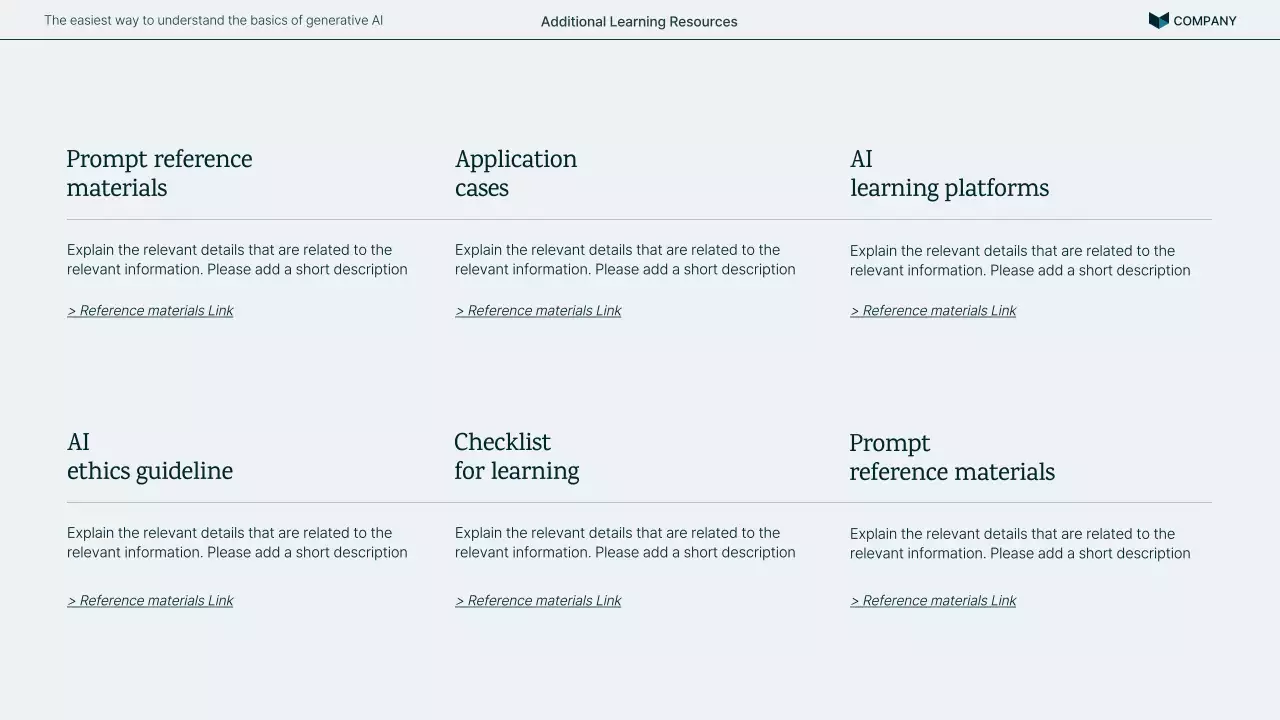Screen dimensions: 1280x720
Task: Select the Prompt reference materials heading beside Application cases
Action: (x=159, y=174)
